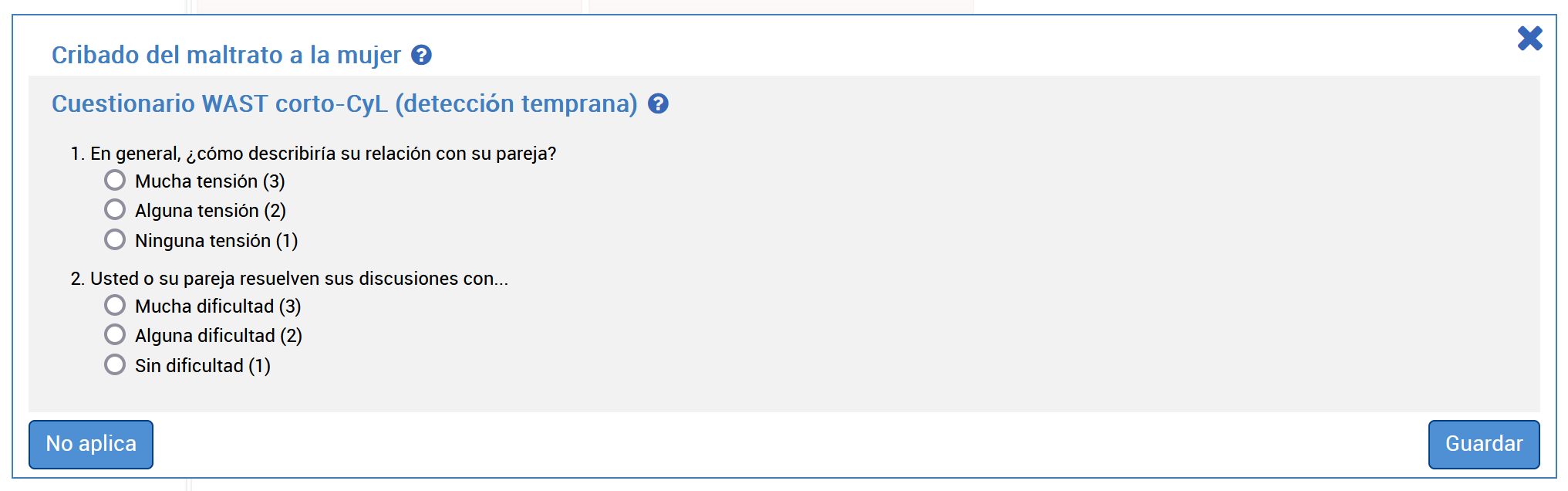Select the 'Mucha dificultad (3)' radio button
The image size is (1568, 491).
(115, 306)
